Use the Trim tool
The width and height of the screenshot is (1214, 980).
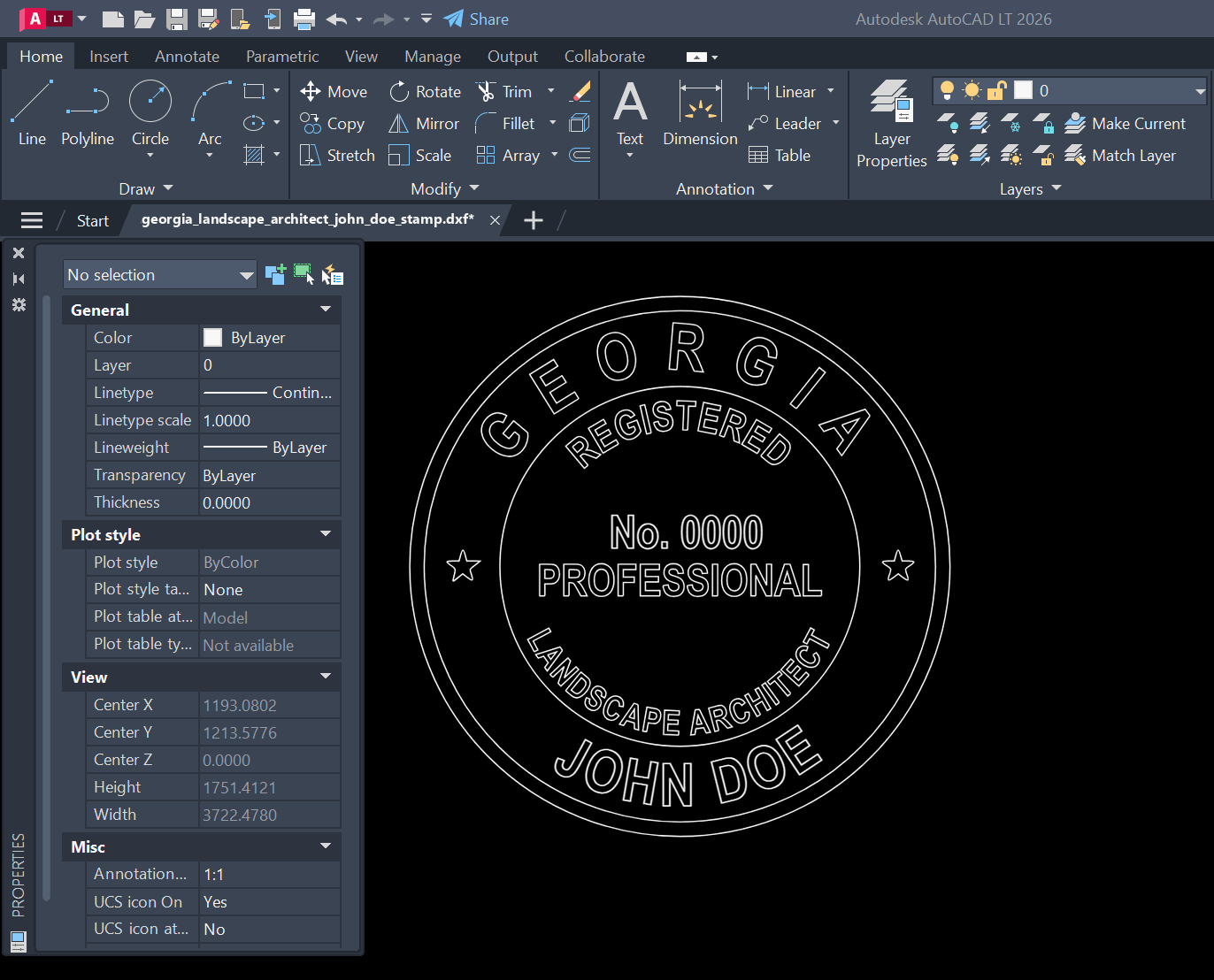[503, 91]
